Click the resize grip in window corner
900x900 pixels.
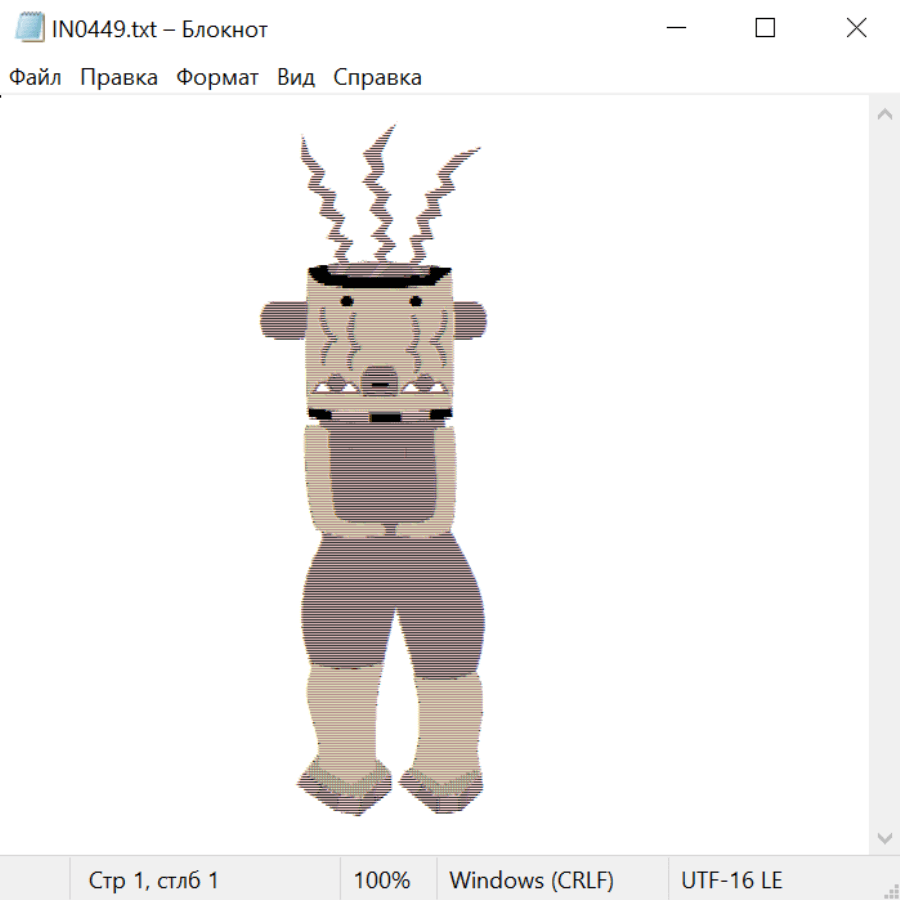pyautogui.click(x=890, y=890)
